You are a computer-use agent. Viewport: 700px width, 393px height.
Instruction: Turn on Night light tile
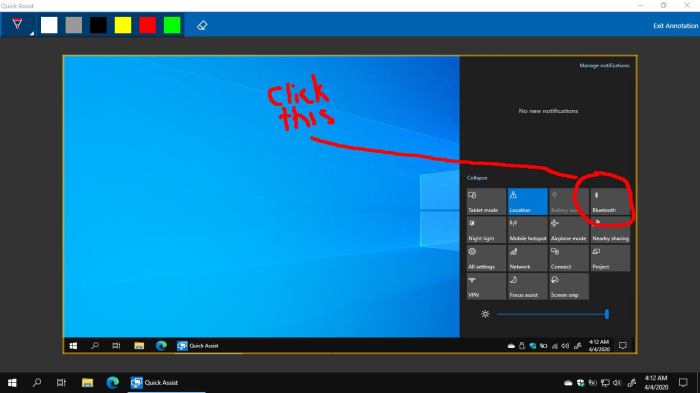coord(486,230)
